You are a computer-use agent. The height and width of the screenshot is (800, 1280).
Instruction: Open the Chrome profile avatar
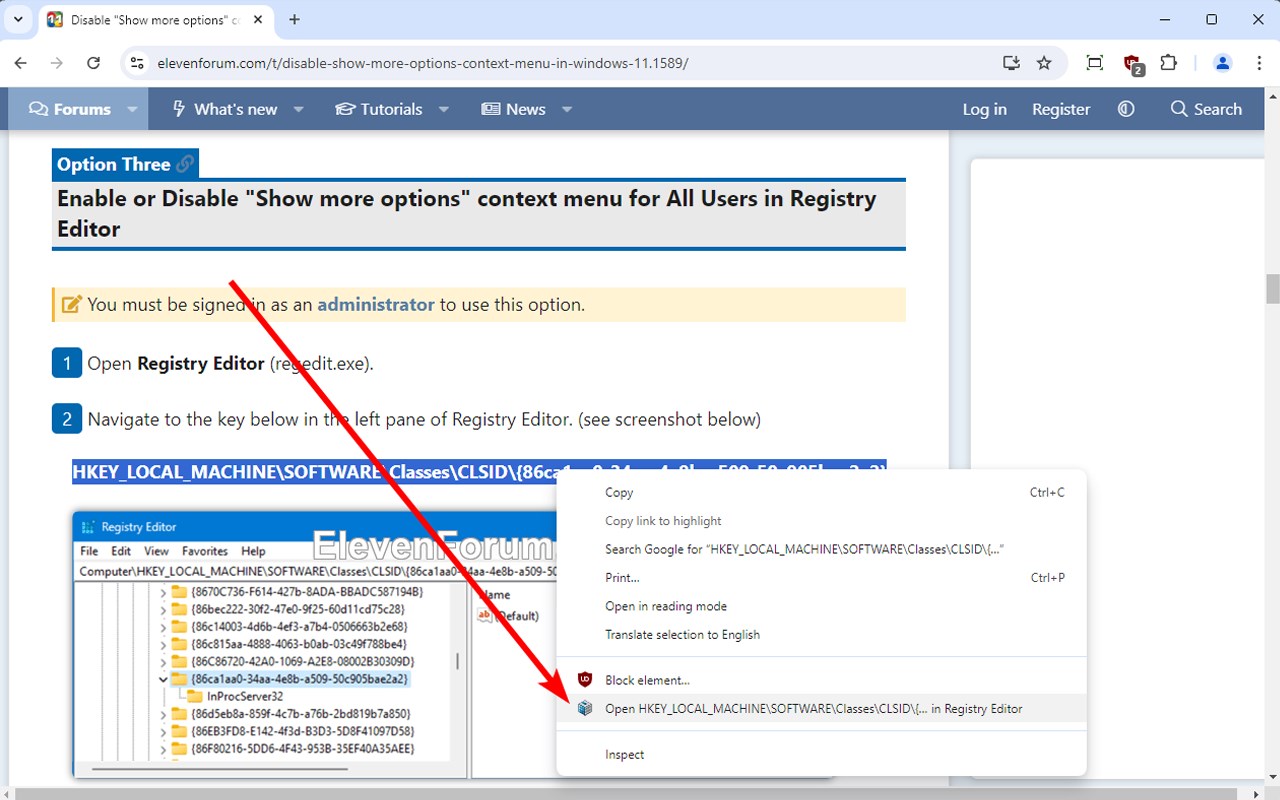[x=1222, y=63]
